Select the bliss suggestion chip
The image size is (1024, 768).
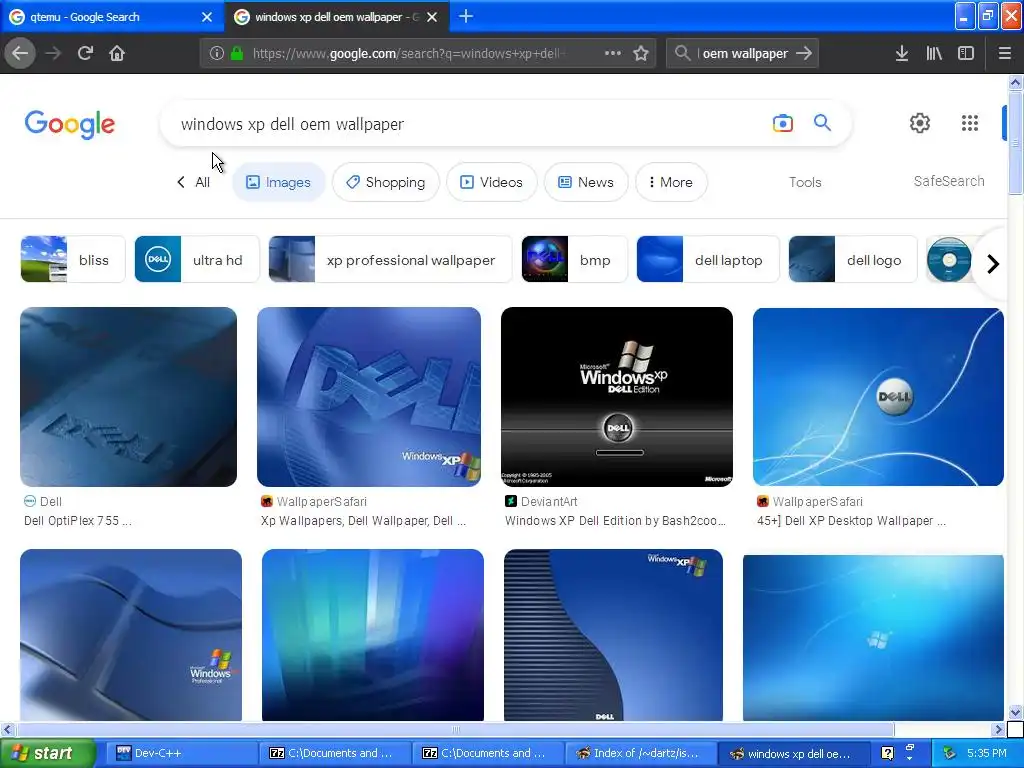pos(72,259)
